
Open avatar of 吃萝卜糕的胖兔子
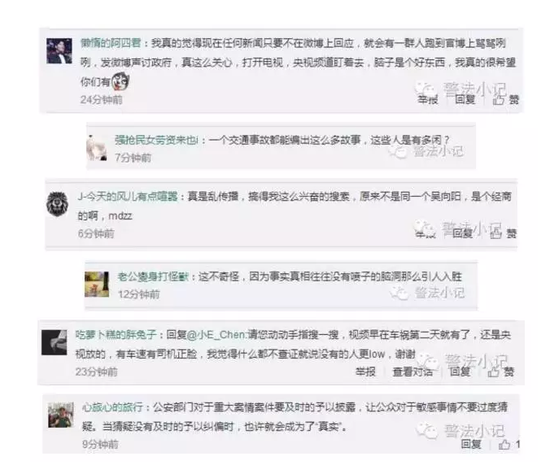[54, 342]
